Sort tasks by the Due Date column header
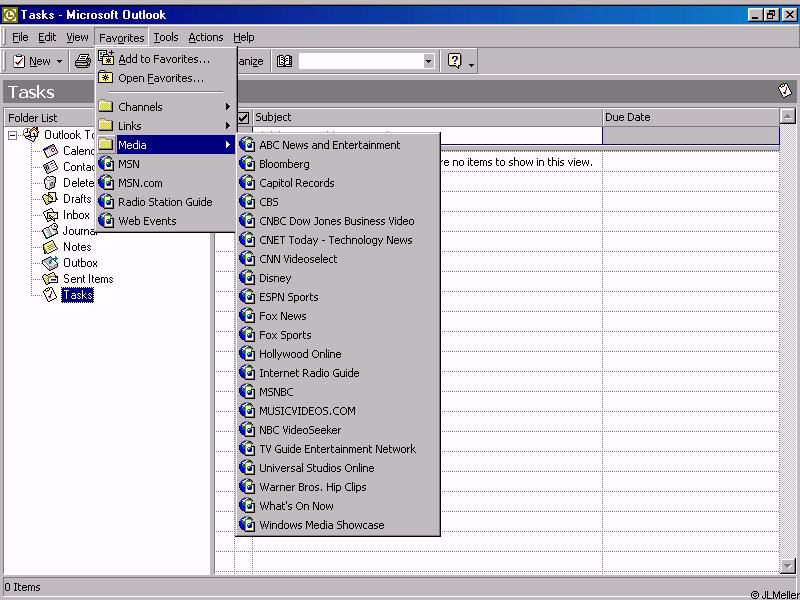800x600 pixels. pyautogui.click(x=690, y=117)
